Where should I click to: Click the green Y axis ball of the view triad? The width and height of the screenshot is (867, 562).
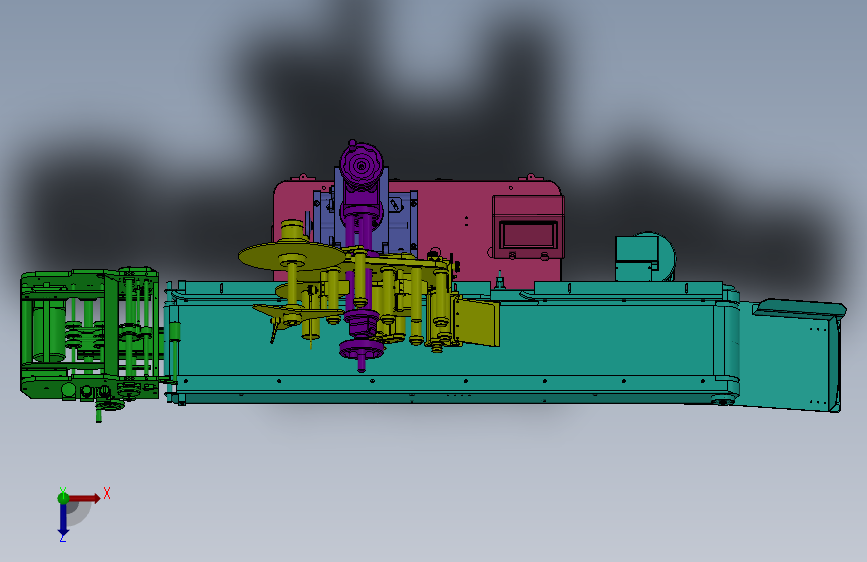coord(63,498)
